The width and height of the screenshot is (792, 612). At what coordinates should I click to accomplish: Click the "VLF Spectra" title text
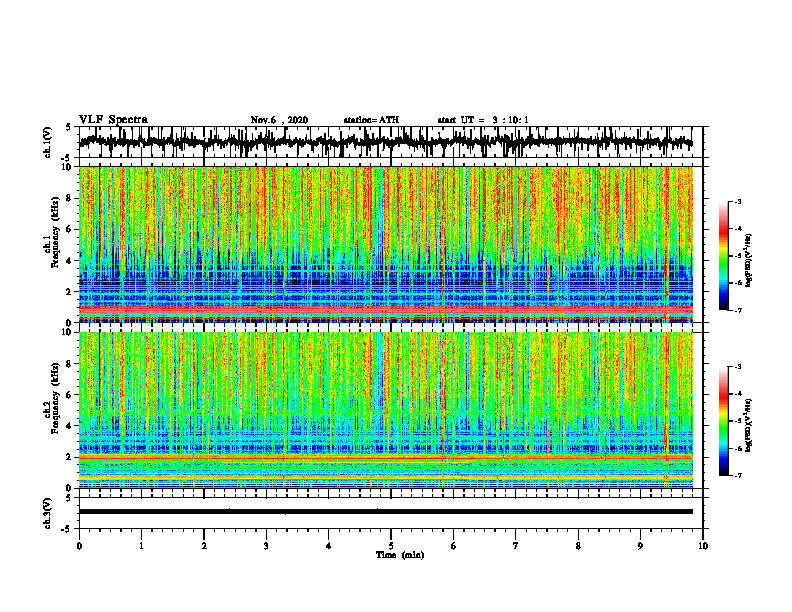113,120
